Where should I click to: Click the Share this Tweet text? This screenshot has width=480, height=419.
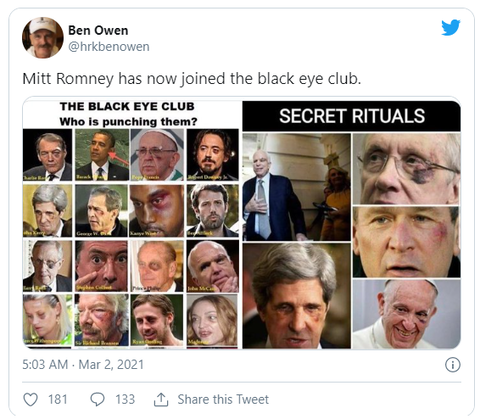223,399
